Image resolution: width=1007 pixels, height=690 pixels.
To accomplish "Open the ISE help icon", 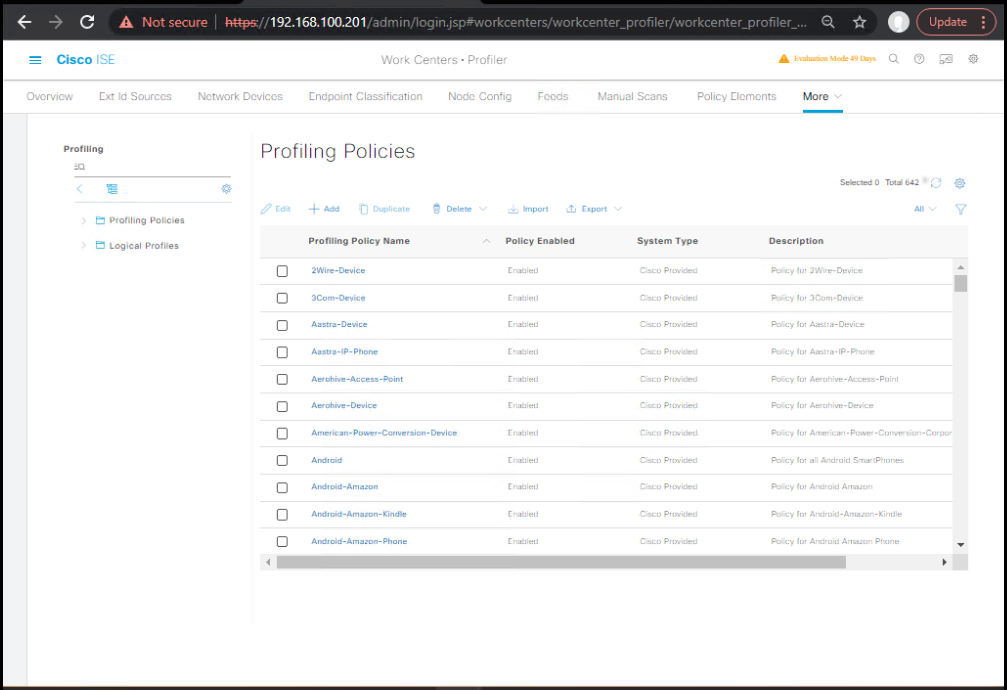I will [919, 58].
